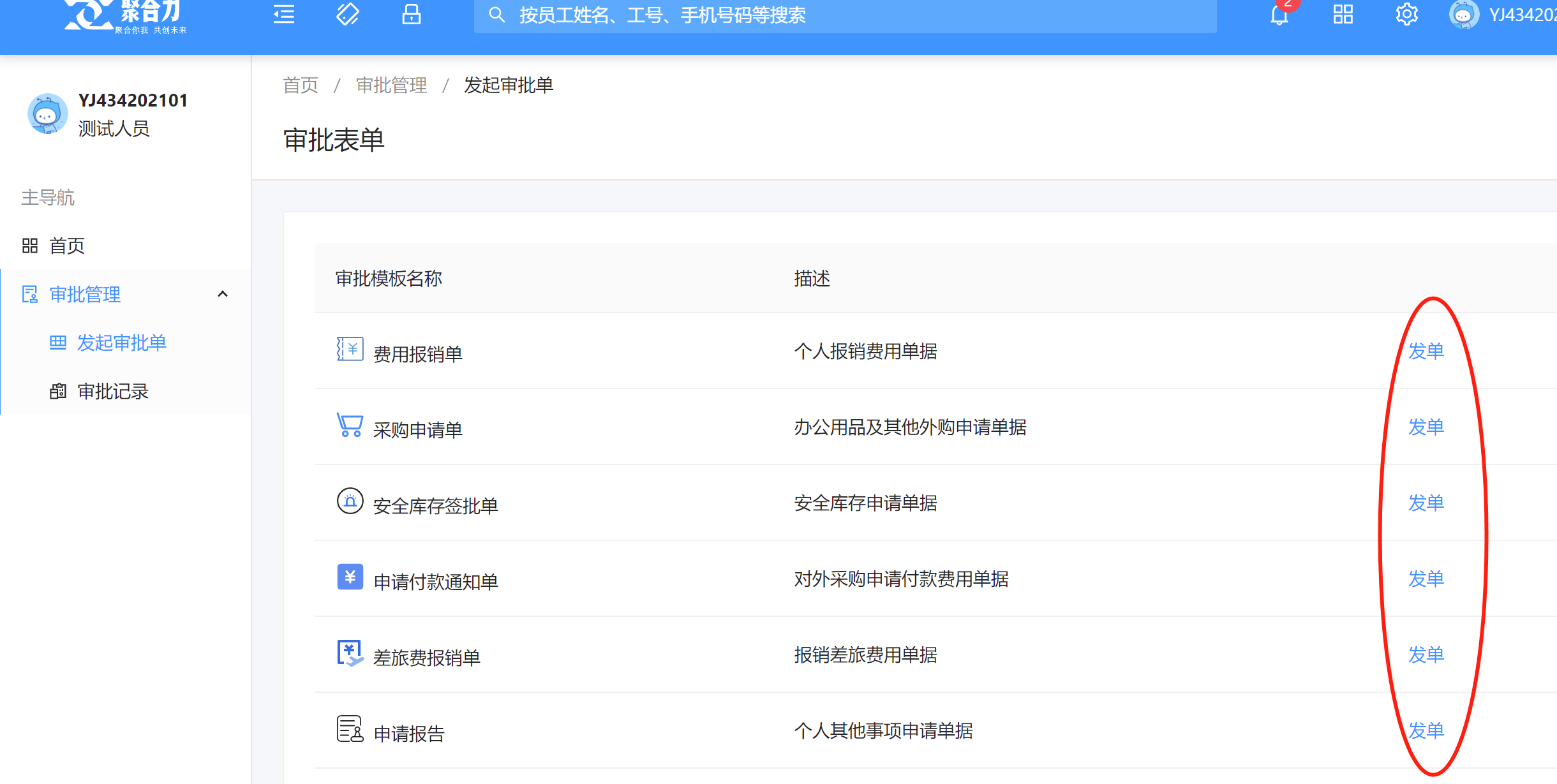Click 发单 for 费用报销单
The width and height of the screenshot is (1557, 784).
click(x=1426, y=351)
